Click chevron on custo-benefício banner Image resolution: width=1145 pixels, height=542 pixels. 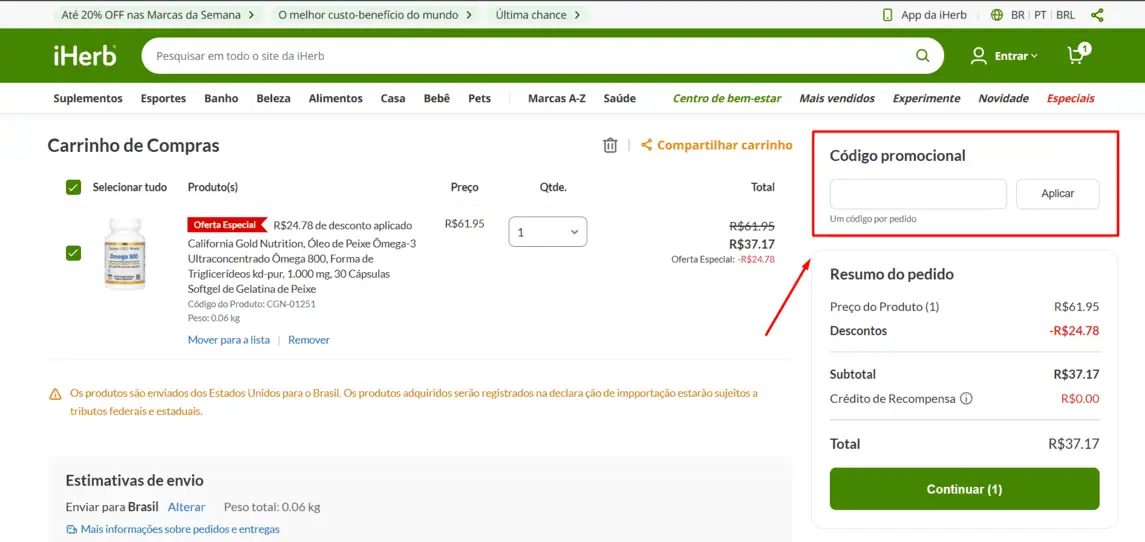pos(469,15)
